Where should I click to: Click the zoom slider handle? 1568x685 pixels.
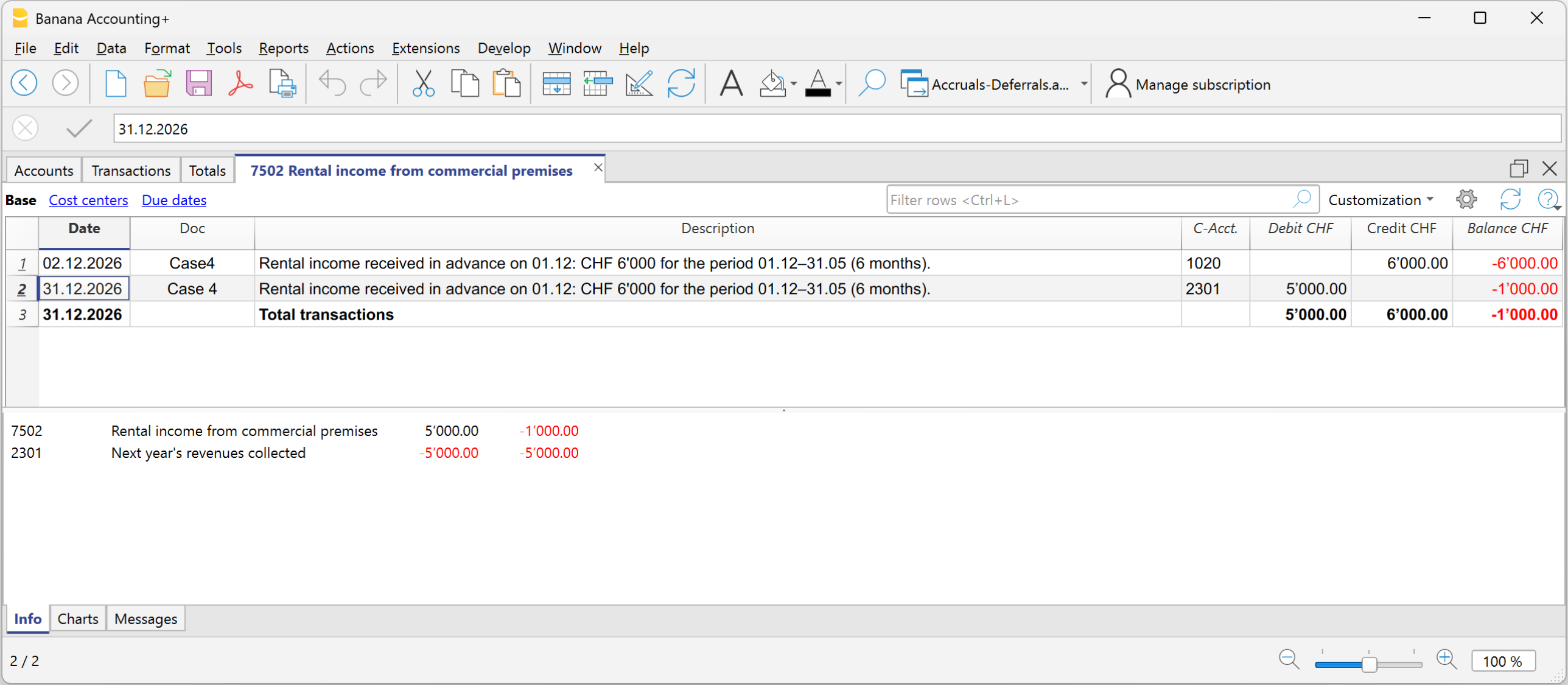click(x=1369, y=664)
